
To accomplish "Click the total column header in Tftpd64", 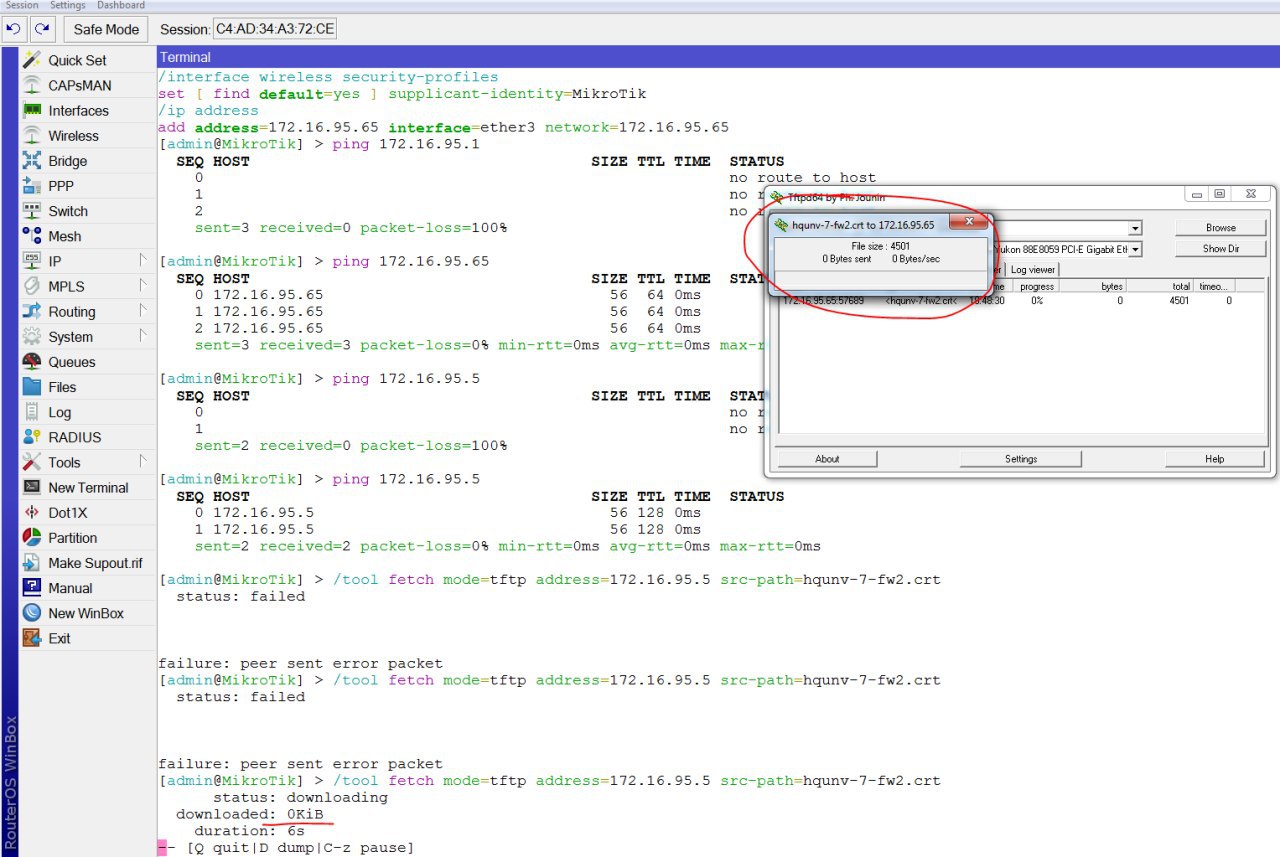I will 1161,286.
